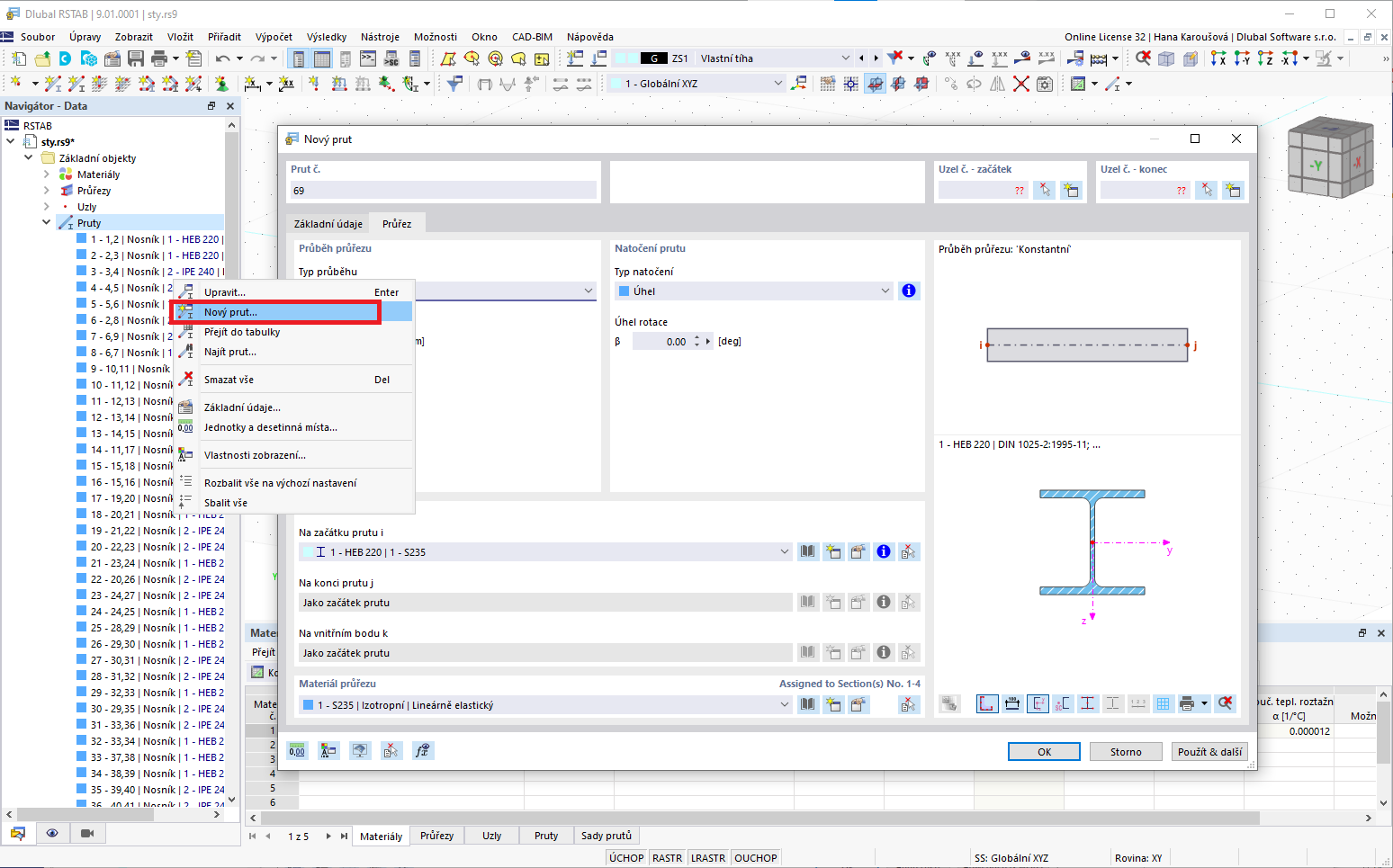Click the red X cancel zoom magnifier icon
This screenshot has height=868, width=1393.
[x=1143, y=58]
